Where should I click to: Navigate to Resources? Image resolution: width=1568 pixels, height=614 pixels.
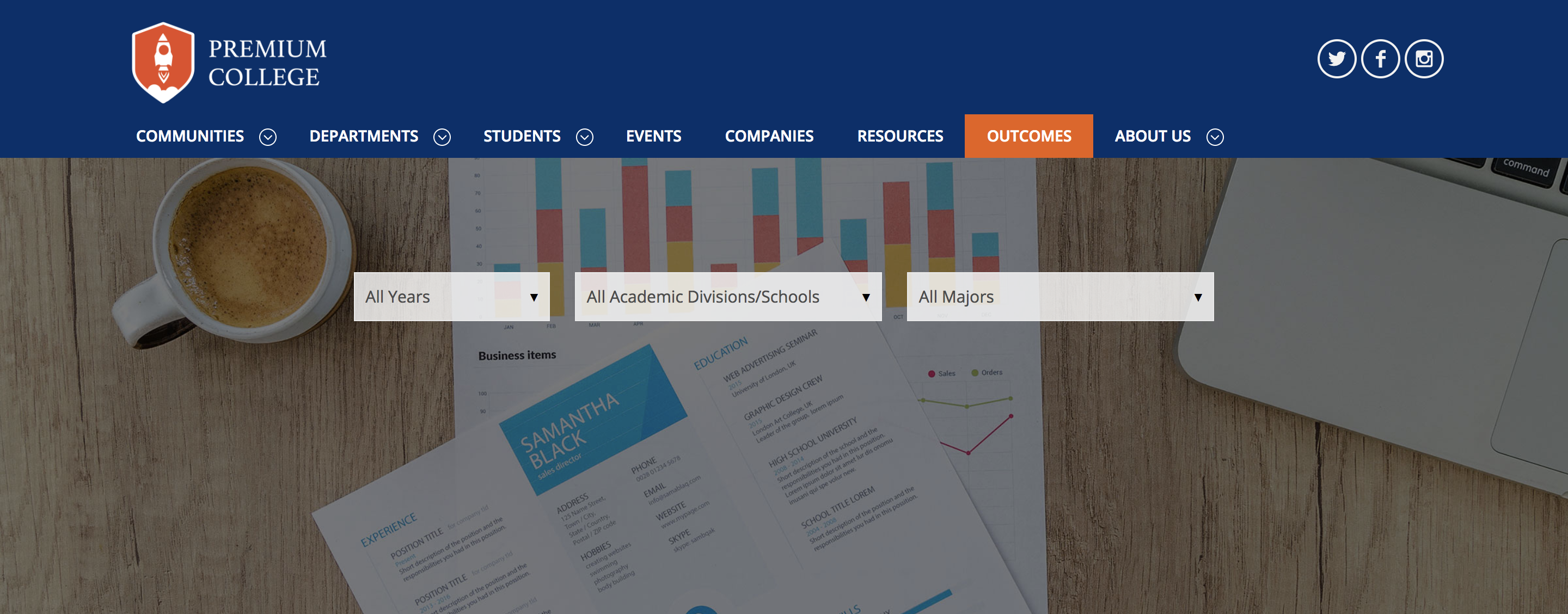pos(899,136)
